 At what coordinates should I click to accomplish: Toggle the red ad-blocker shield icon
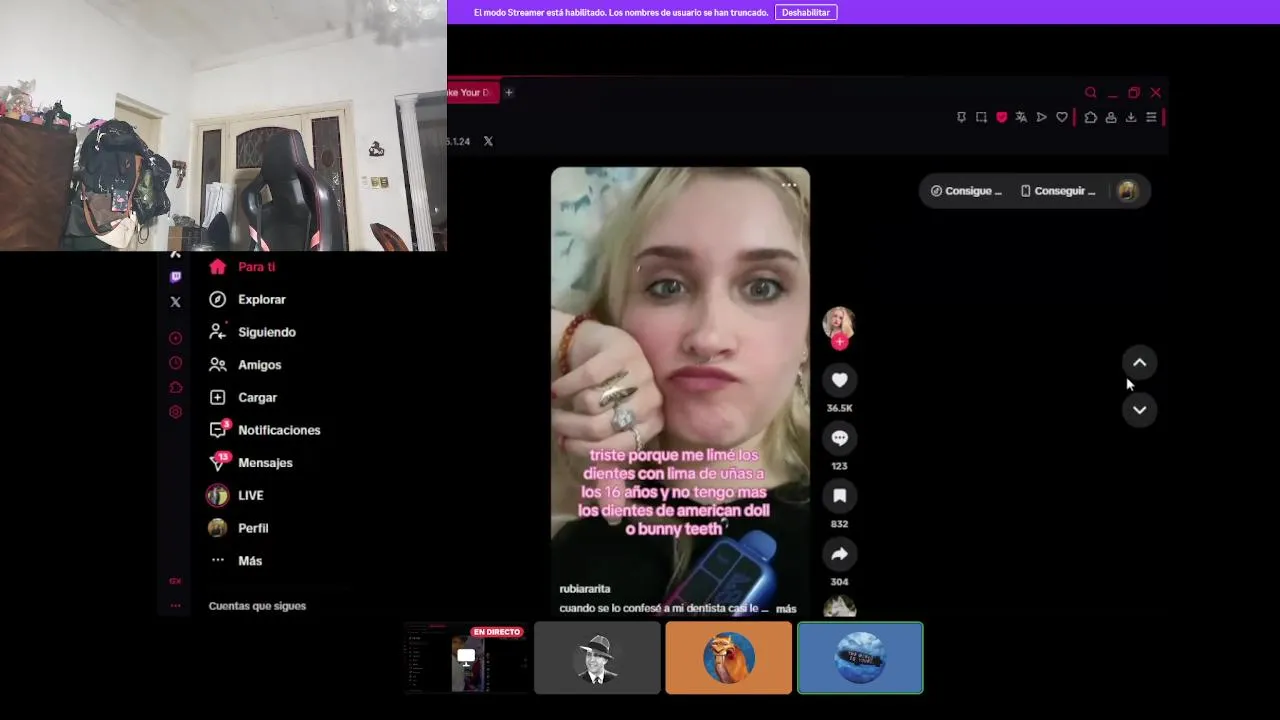pos(1001,117)
